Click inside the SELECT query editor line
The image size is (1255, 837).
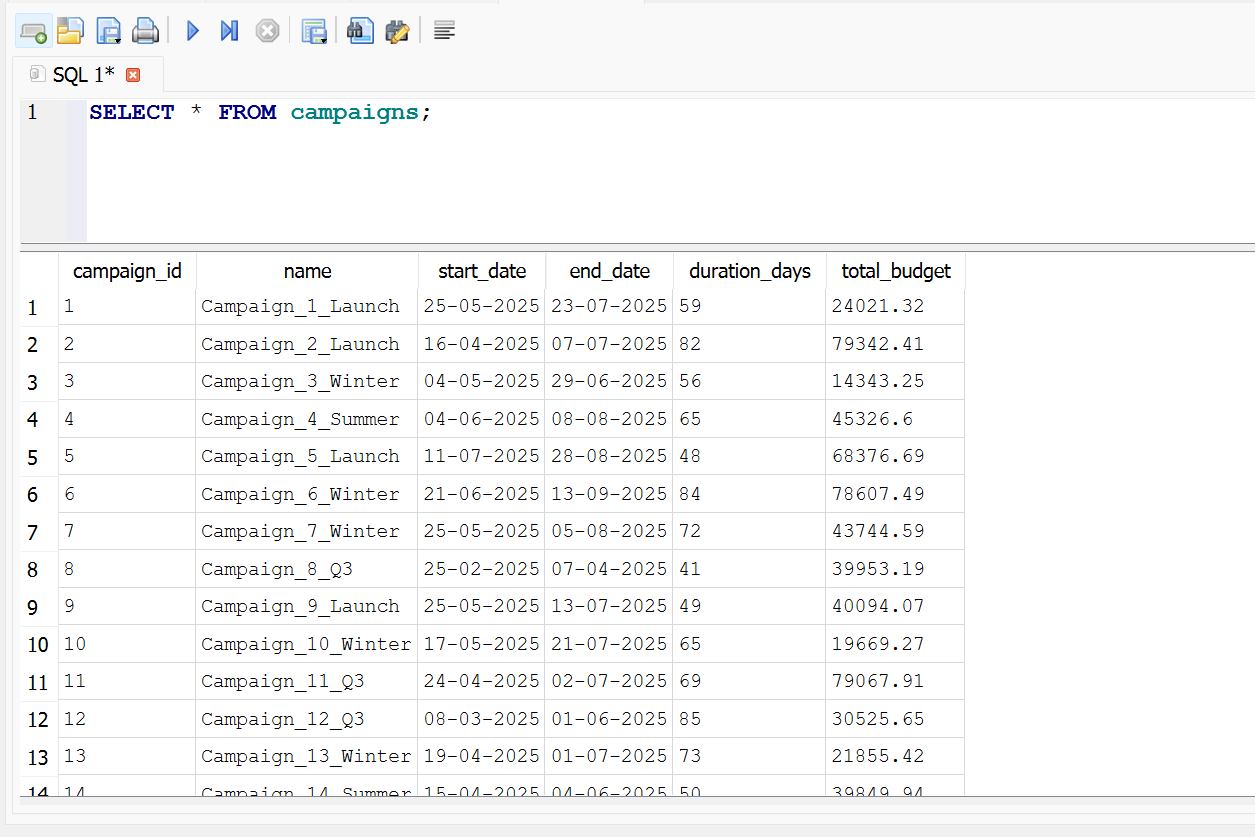500,113
